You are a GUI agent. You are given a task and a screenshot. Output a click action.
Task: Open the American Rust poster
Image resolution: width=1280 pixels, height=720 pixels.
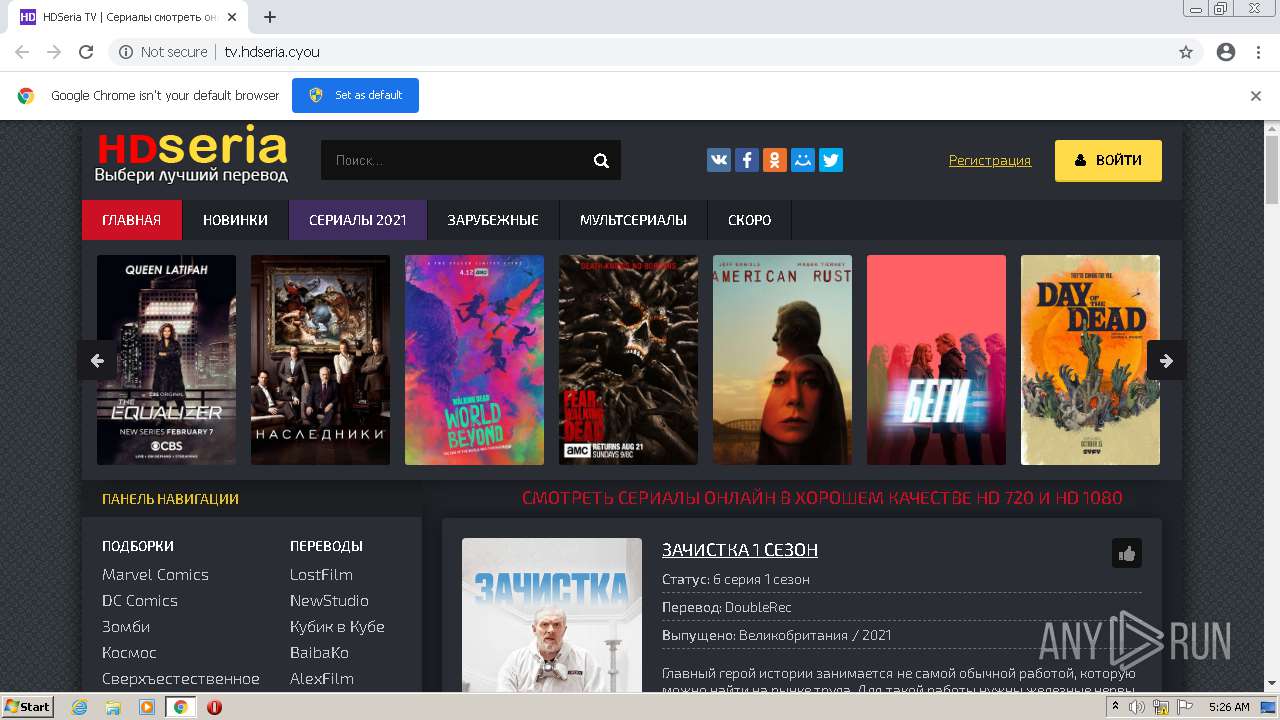[x=782, y=360]
